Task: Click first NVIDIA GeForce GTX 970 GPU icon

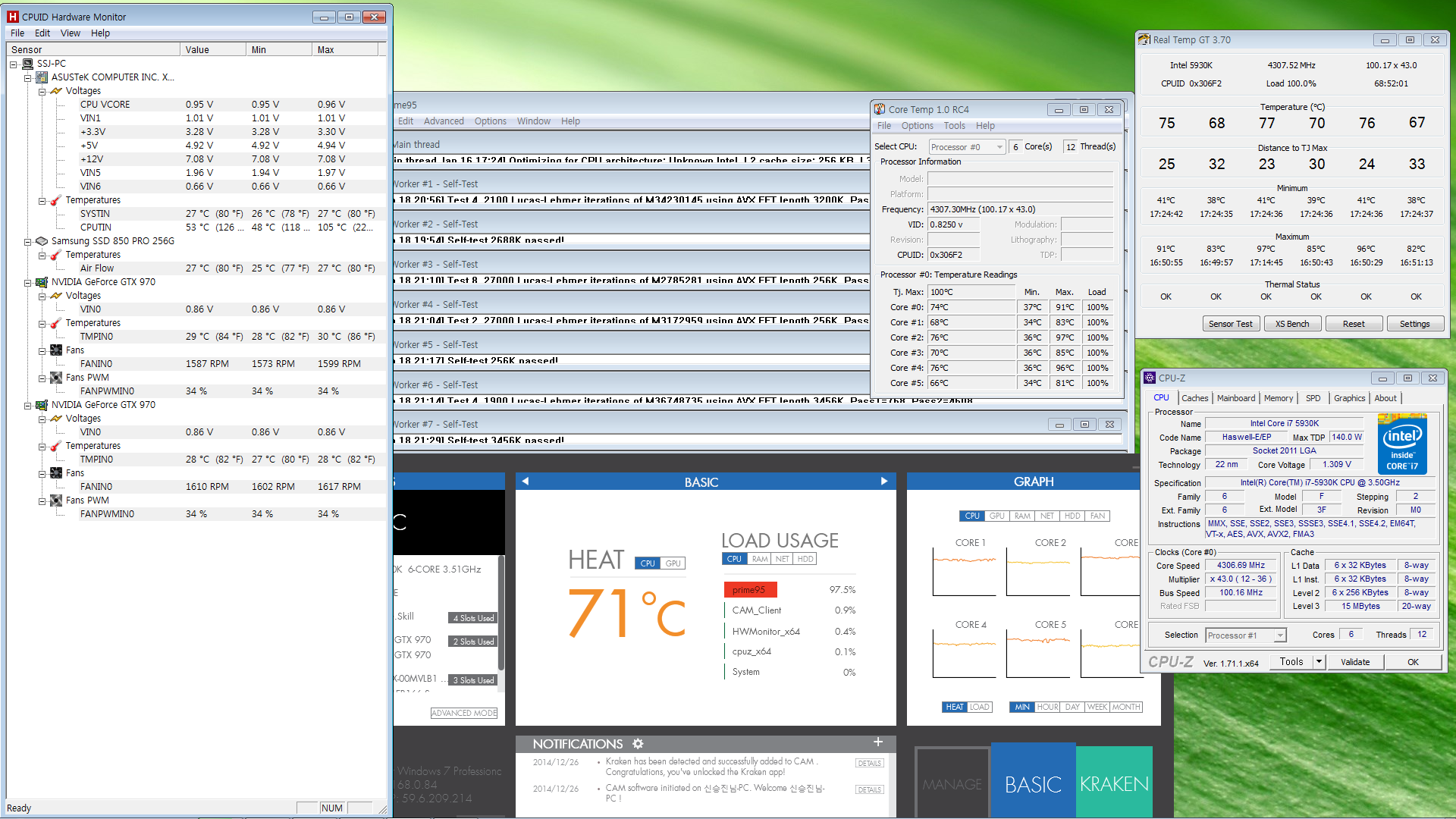Action: [x=42, y=282]
